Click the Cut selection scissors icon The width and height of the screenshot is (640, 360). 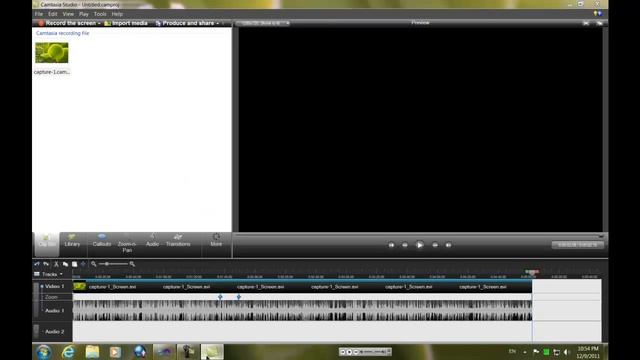coord(56,264)
